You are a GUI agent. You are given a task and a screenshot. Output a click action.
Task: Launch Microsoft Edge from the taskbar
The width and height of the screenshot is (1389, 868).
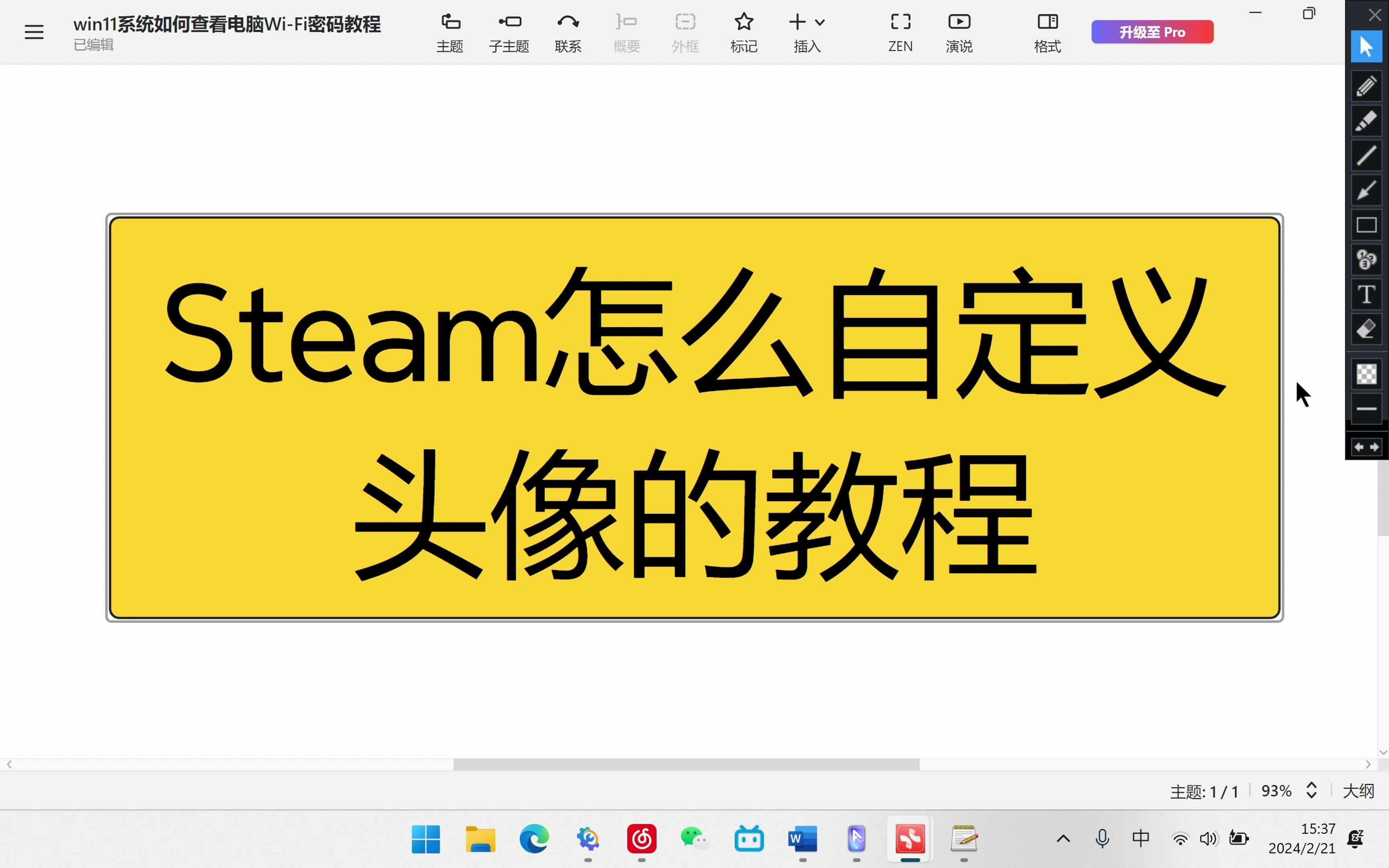pos(534,839)
